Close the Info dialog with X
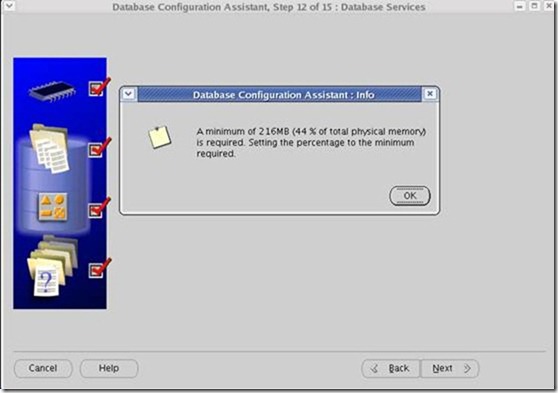Image resolution: width=558 pixels, height=393 pixels. [x=430, y=94]
